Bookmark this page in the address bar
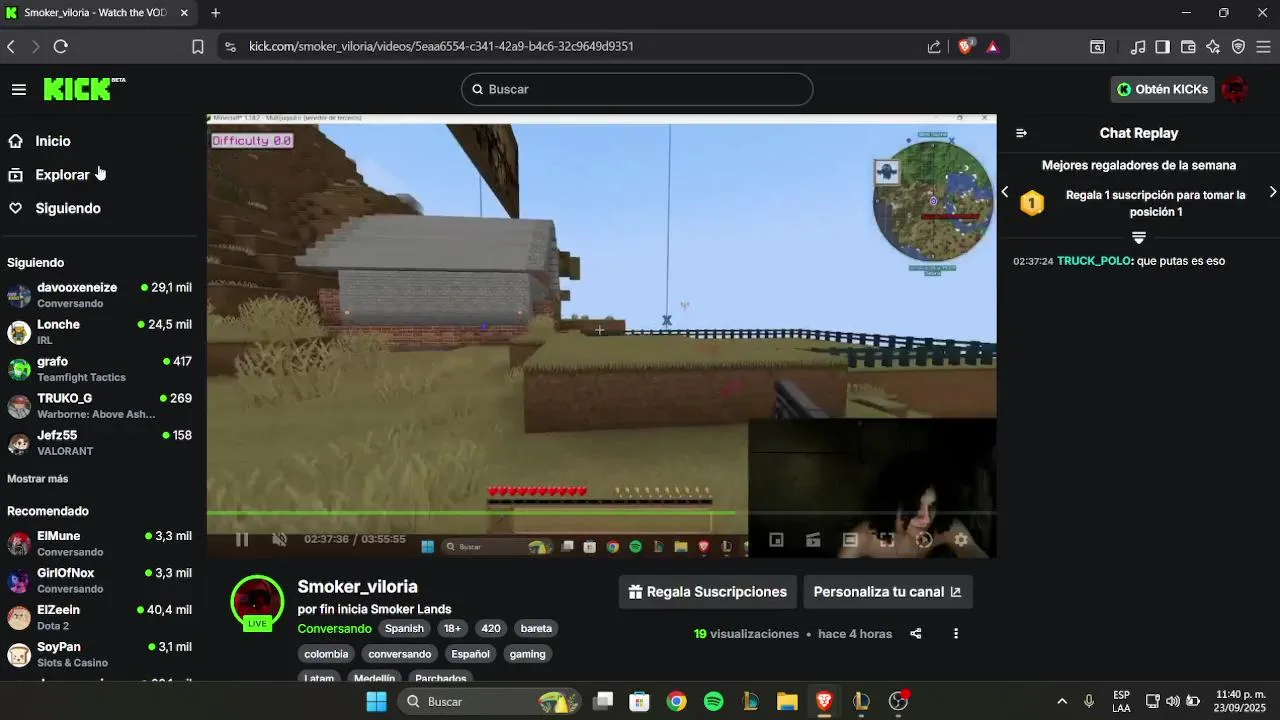This screenshot has height=720, width=1280. click(198, 46)
